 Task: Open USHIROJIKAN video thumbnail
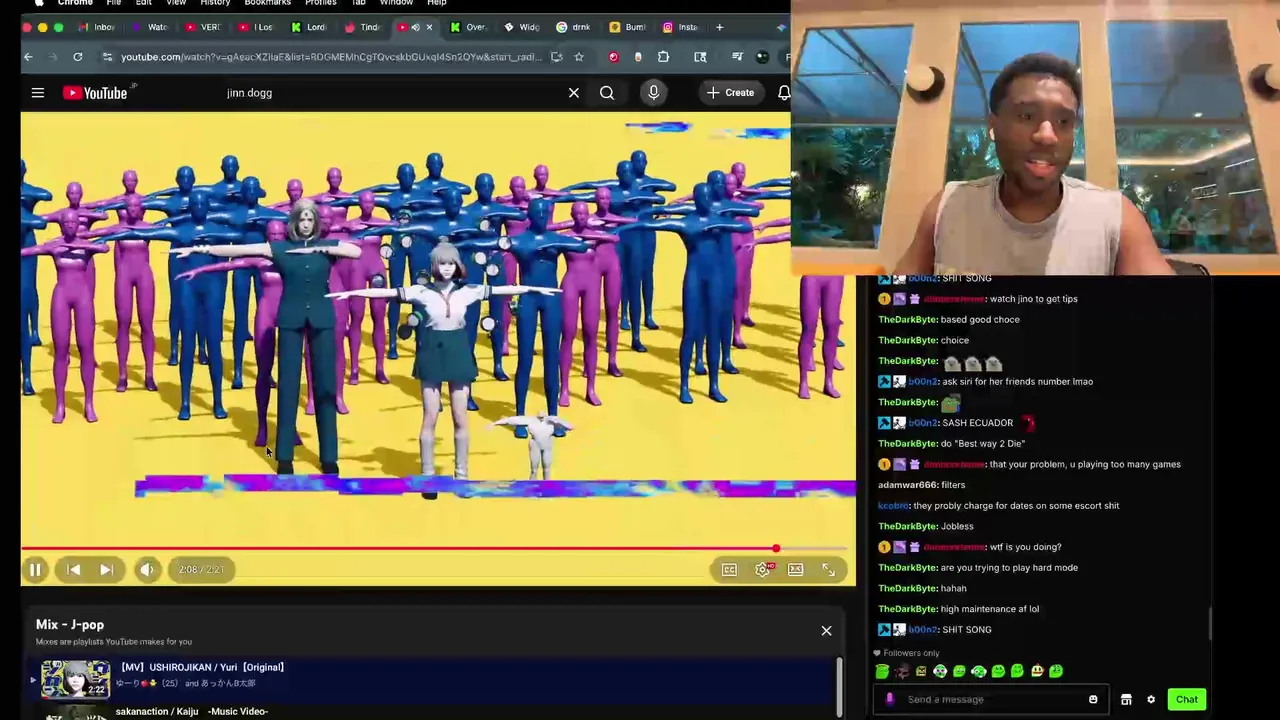coord(75,678)
